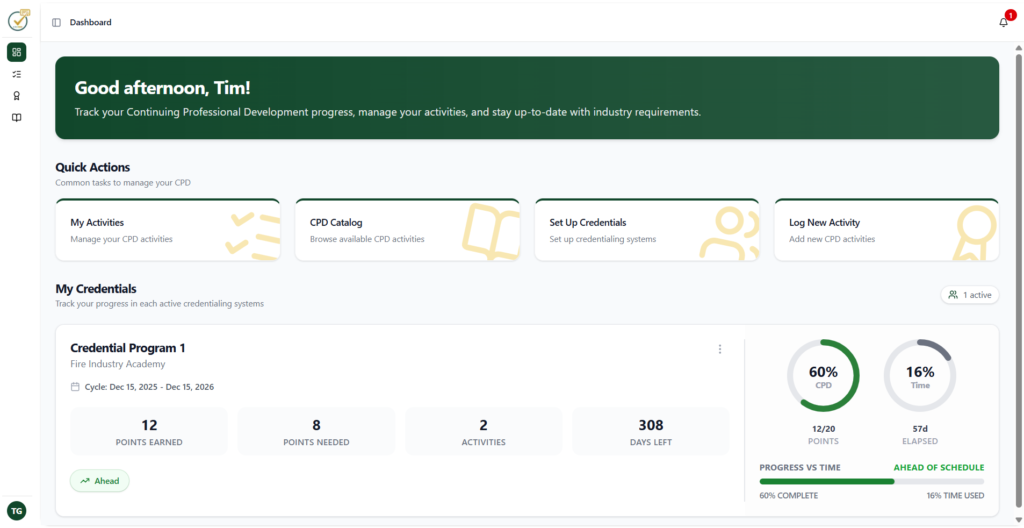Image resolution: width=1024 pixels, height=528 pixels.
Task: Open the My Activities quick action card
Action: click(168, 230)
